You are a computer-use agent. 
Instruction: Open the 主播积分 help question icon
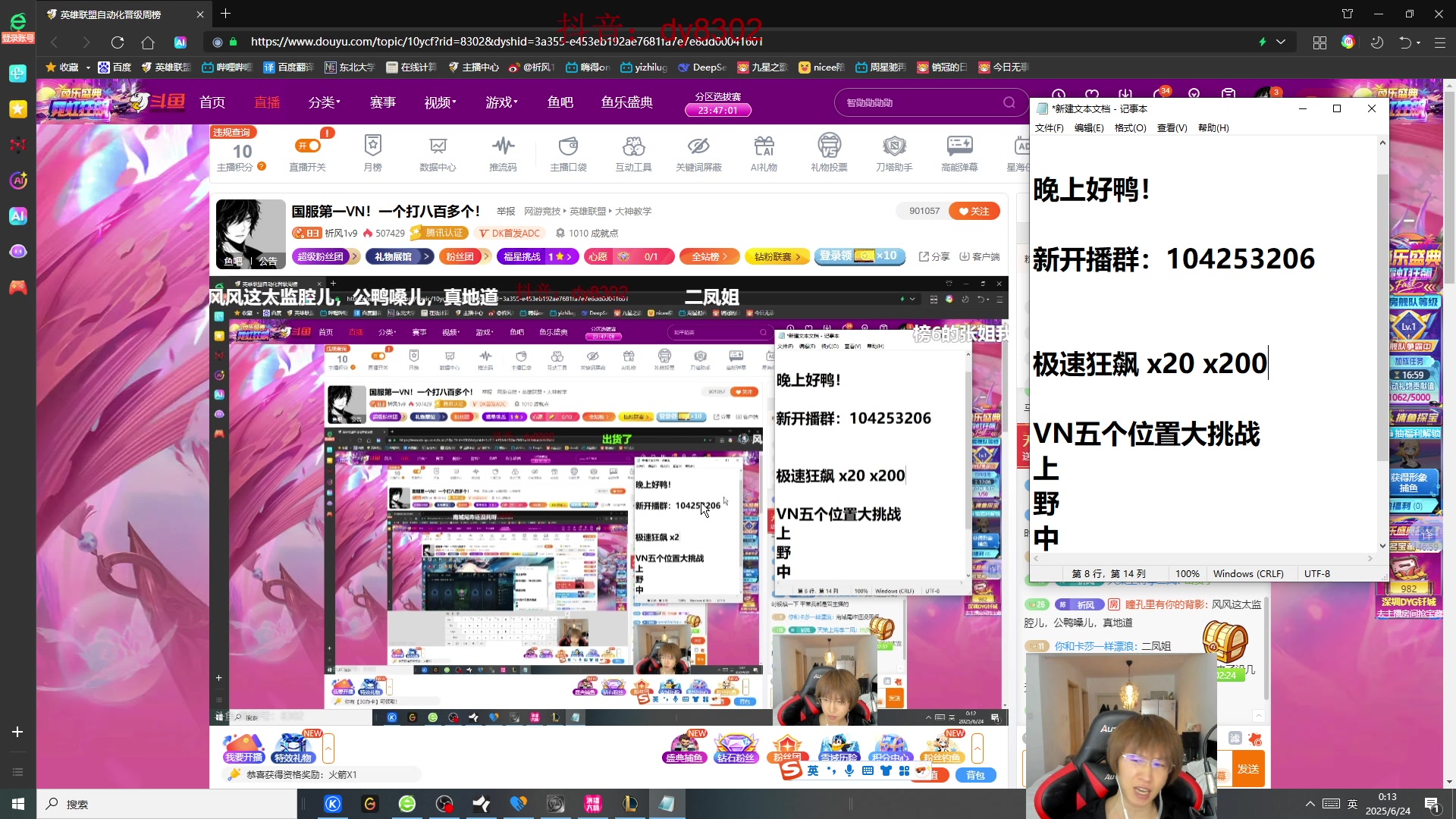point(262,166)
